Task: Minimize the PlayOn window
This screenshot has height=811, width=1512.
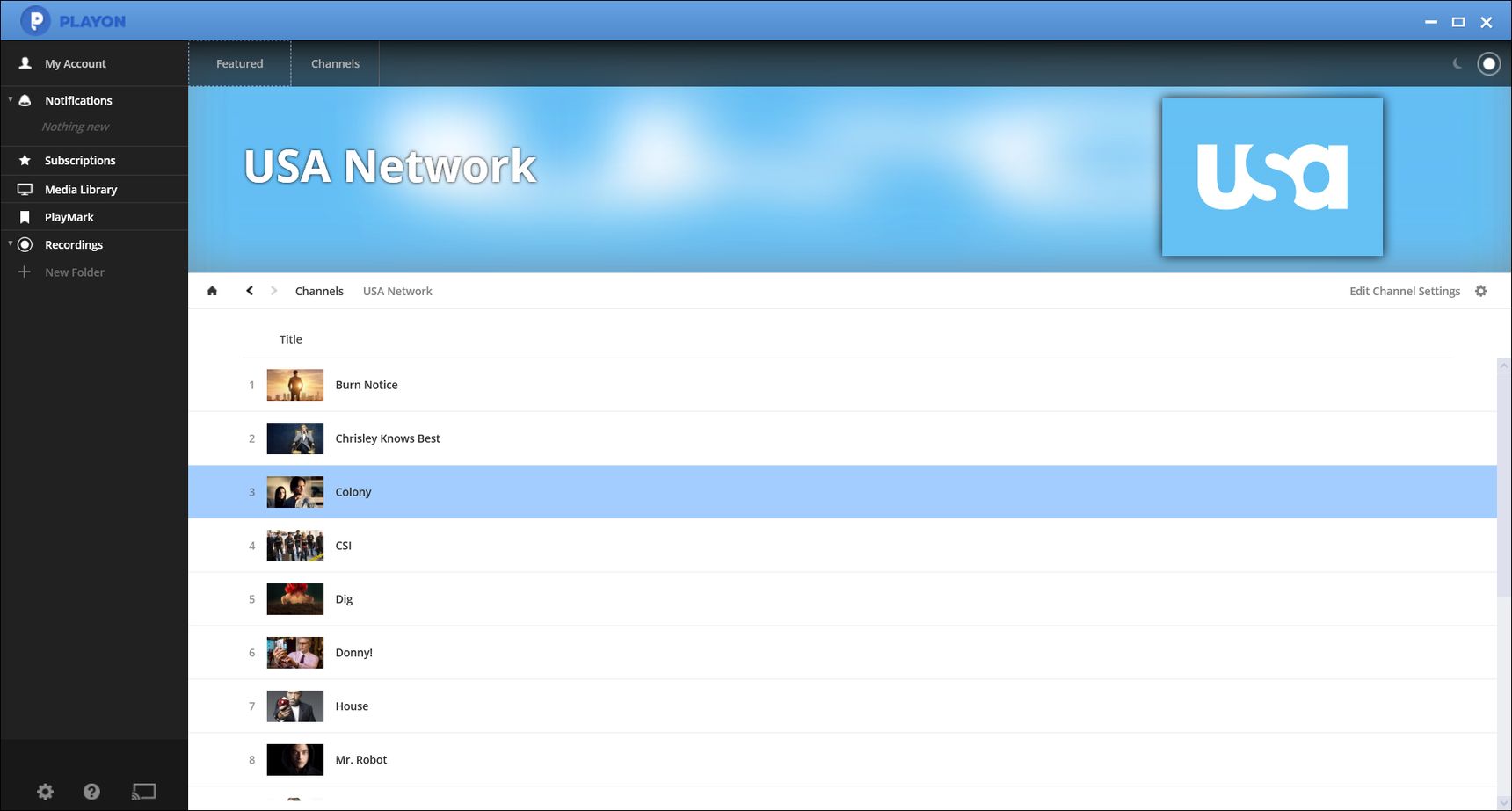Action: (x=1431, y=22)
